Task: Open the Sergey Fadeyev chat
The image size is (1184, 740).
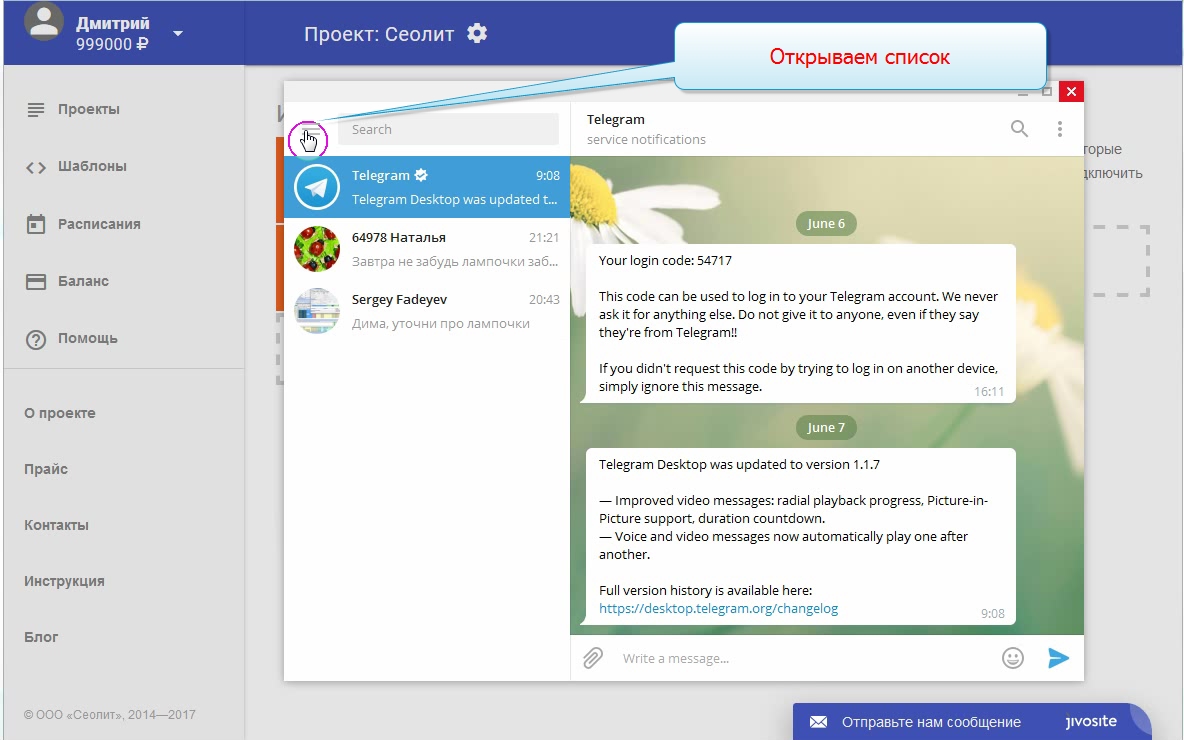Action: click(x=427, y=311)
